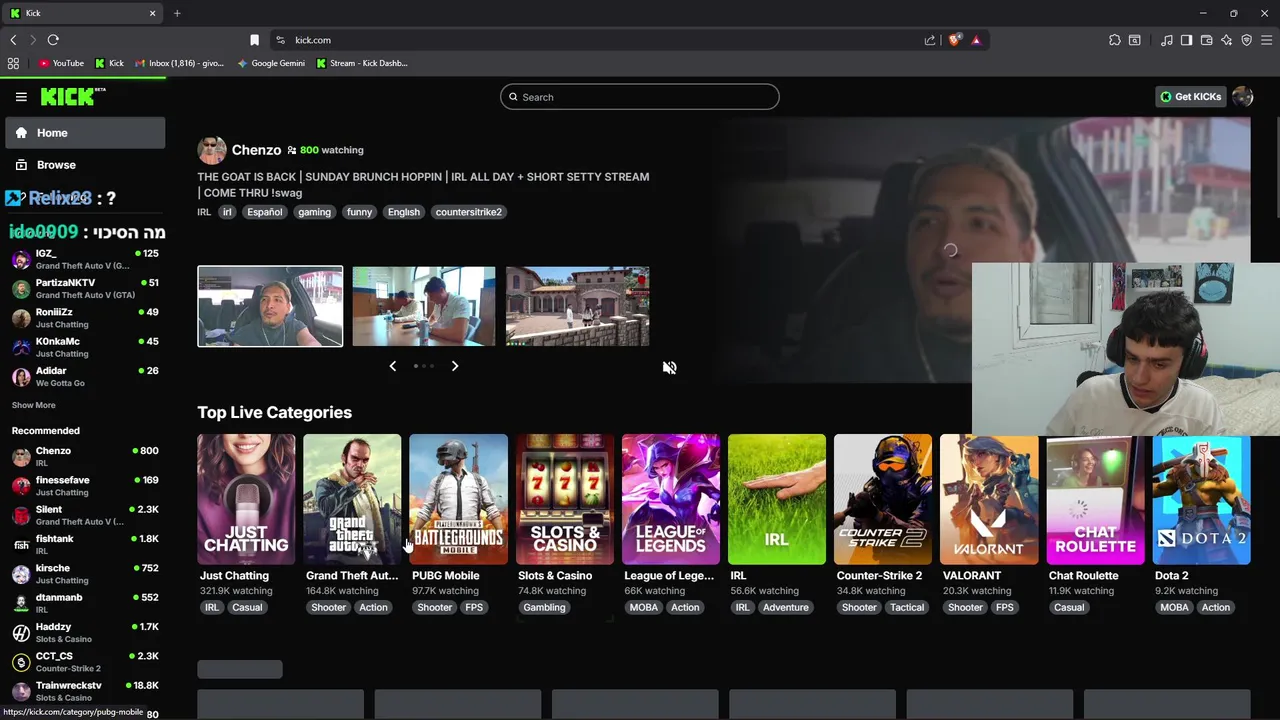Open dtanmanb in Recommended list
This screenshot has width=1280, height=720.
85,603
